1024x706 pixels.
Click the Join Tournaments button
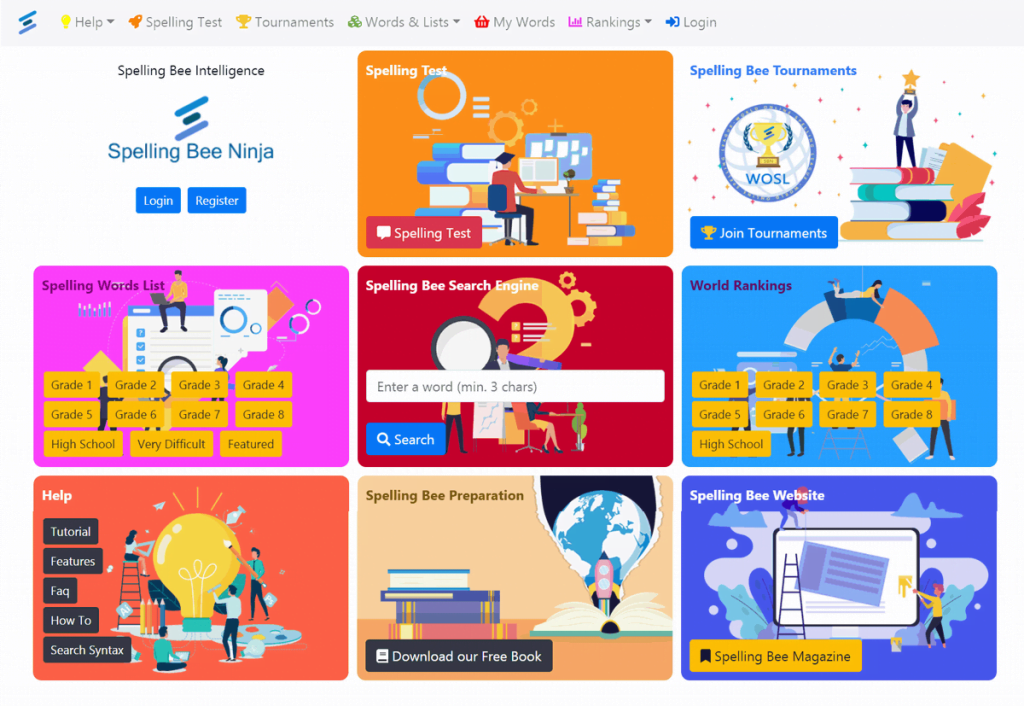pos(763,233)
